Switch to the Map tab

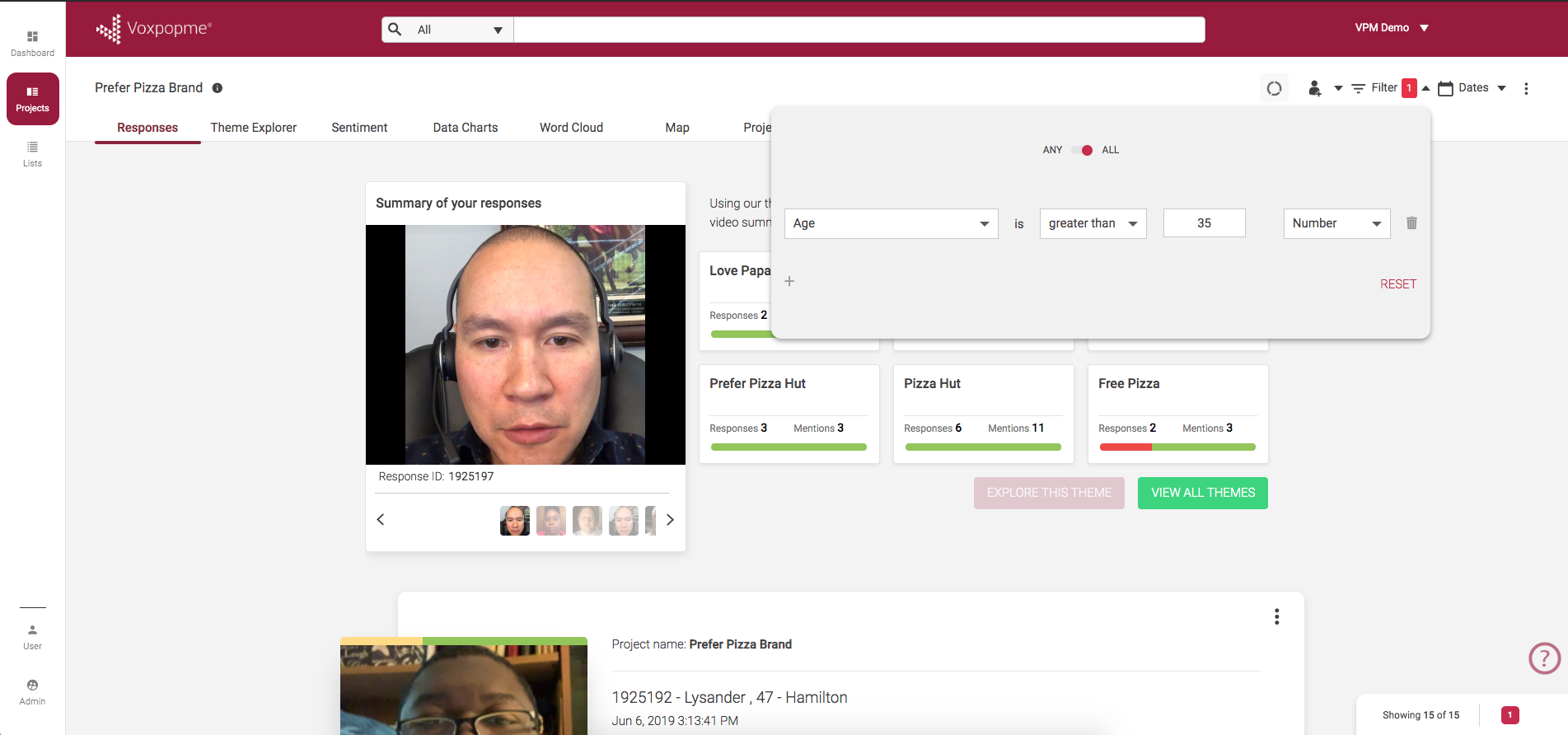pos(677,128)
